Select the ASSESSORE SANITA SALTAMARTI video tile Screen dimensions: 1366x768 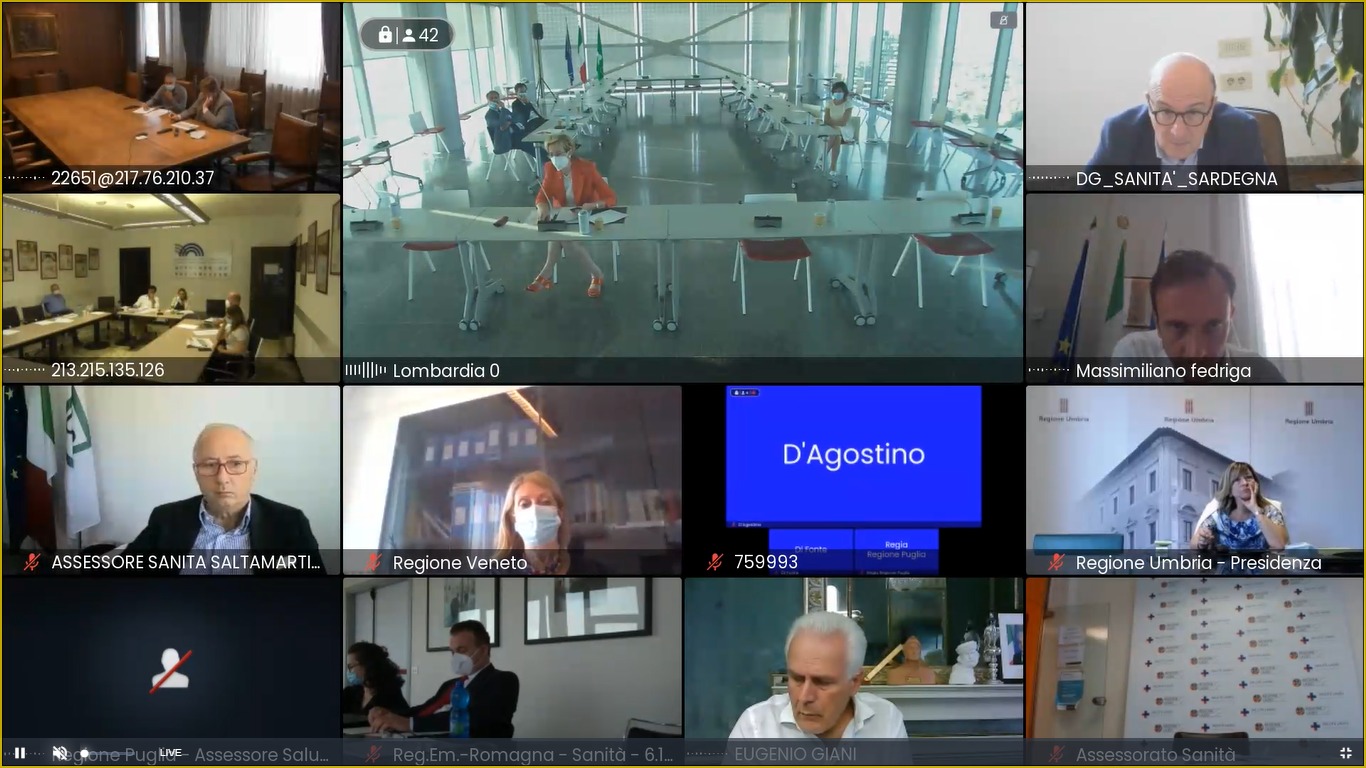coord(171,480)
